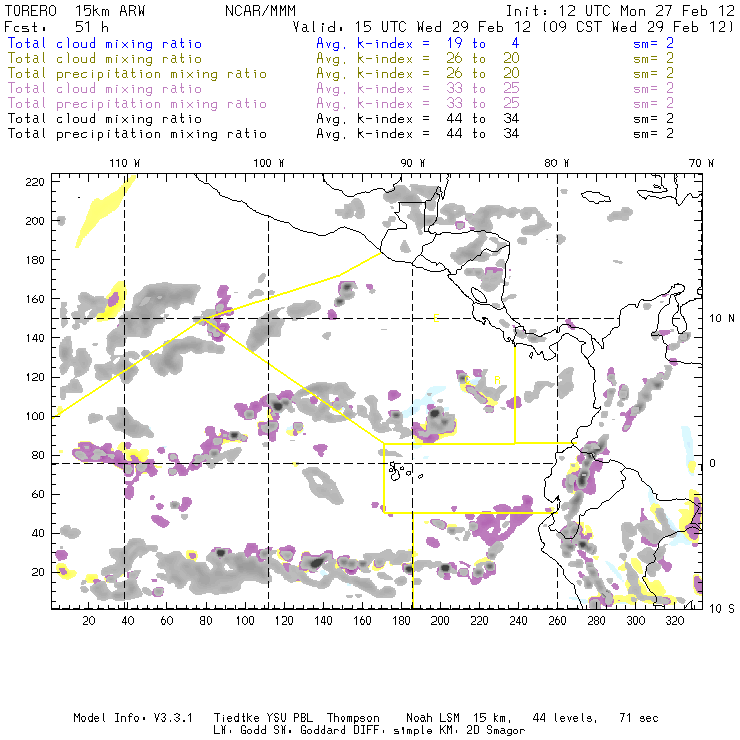The height and width of the screenshot is (740, 740).
Task: Click the "70 W" longitude label
Action: (x=701, y=163)
